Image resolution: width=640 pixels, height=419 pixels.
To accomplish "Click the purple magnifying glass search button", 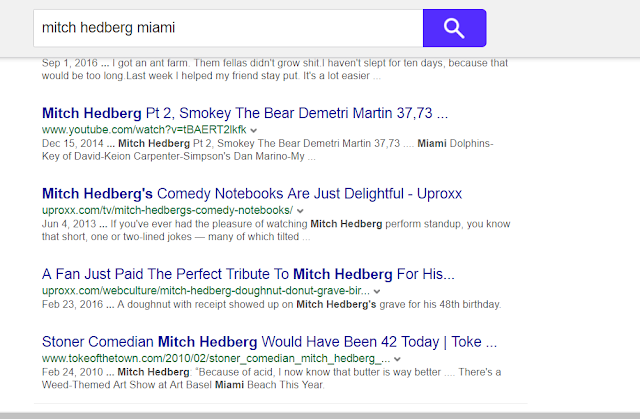I will pyautogui.click(x=454, y=28).
